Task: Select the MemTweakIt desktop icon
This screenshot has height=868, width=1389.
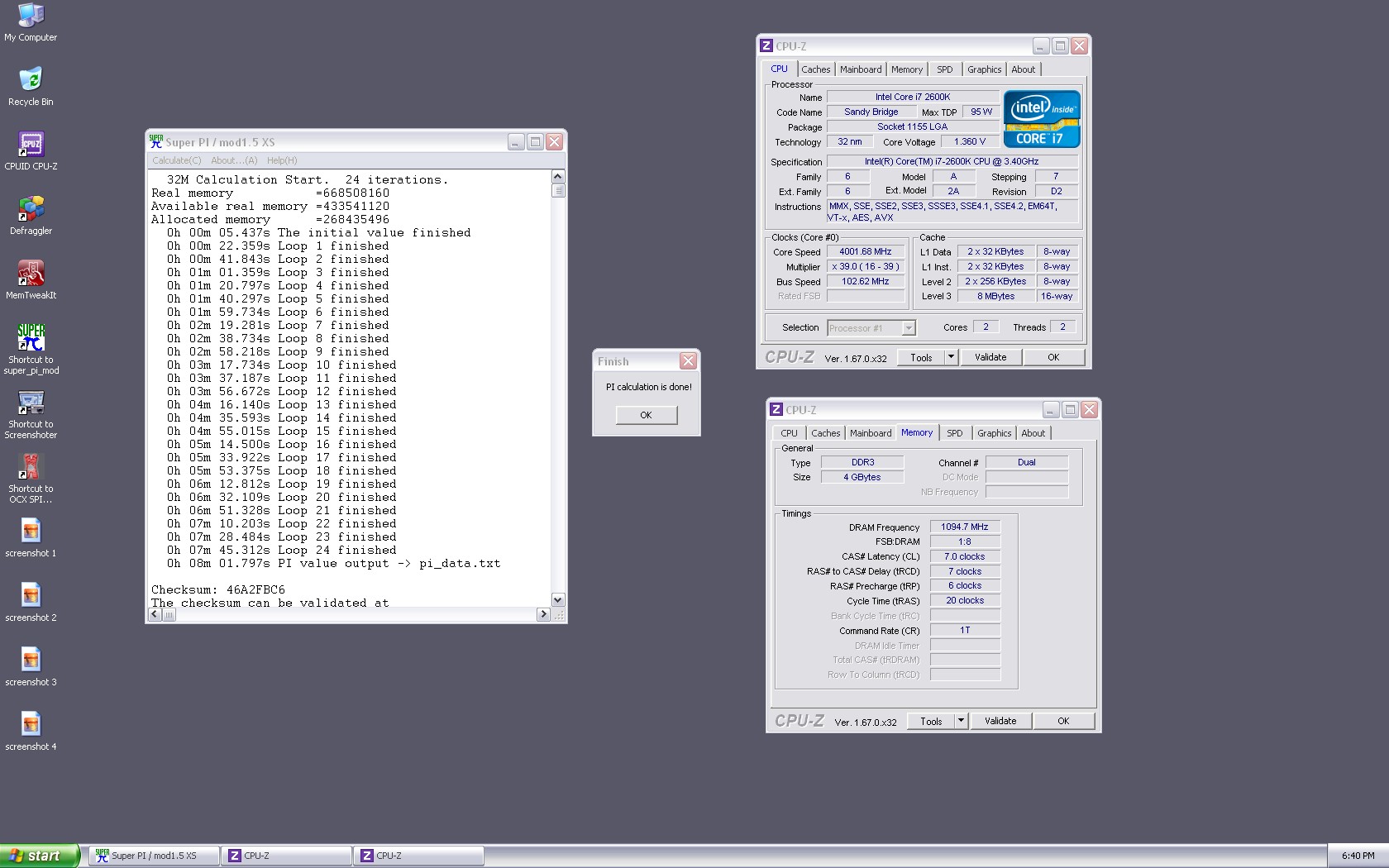Action: [x=31, y=280]
